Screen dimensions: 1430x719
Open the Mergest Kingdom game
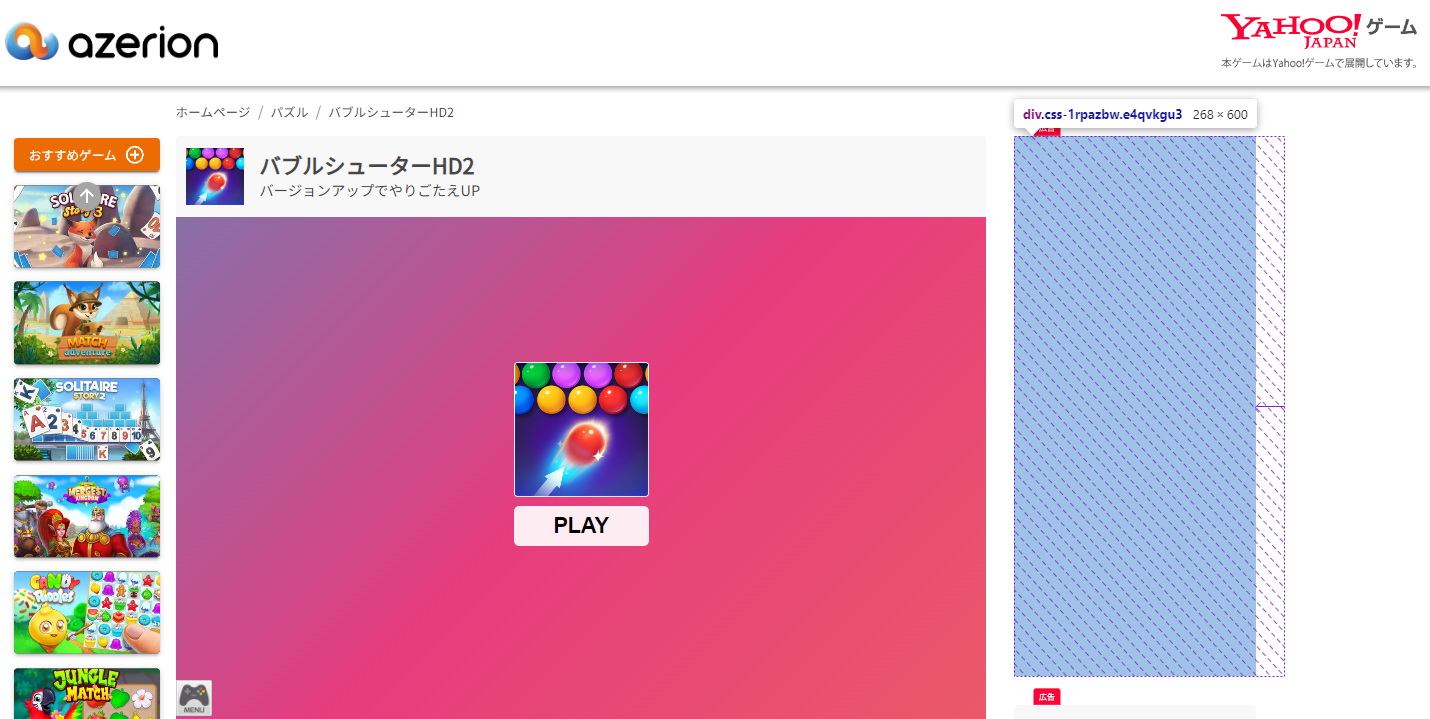[x=86, y=517]
